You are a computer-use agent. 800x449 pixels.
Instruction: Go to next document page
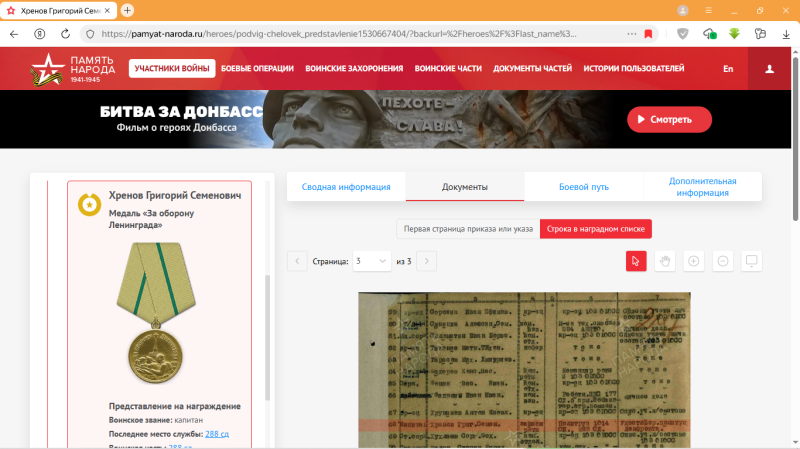[427, 261]
